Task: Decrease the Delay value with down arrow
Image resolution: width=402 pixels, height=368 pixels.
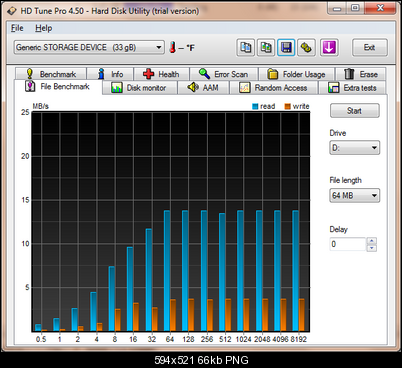Action: (x=372, y=248)
